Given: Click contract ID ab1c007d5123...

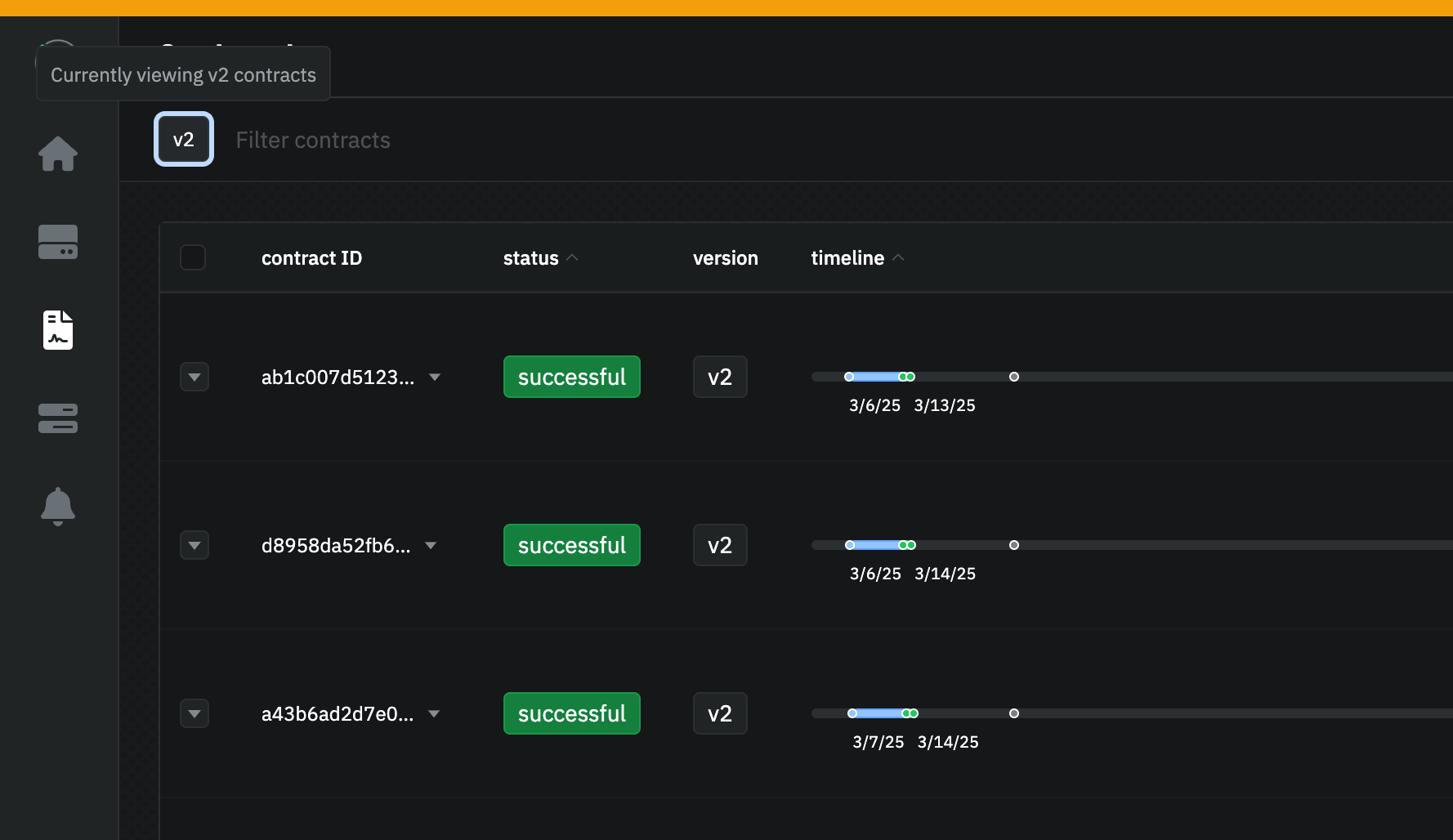Looking at the screenshot, I should [338, 378].
